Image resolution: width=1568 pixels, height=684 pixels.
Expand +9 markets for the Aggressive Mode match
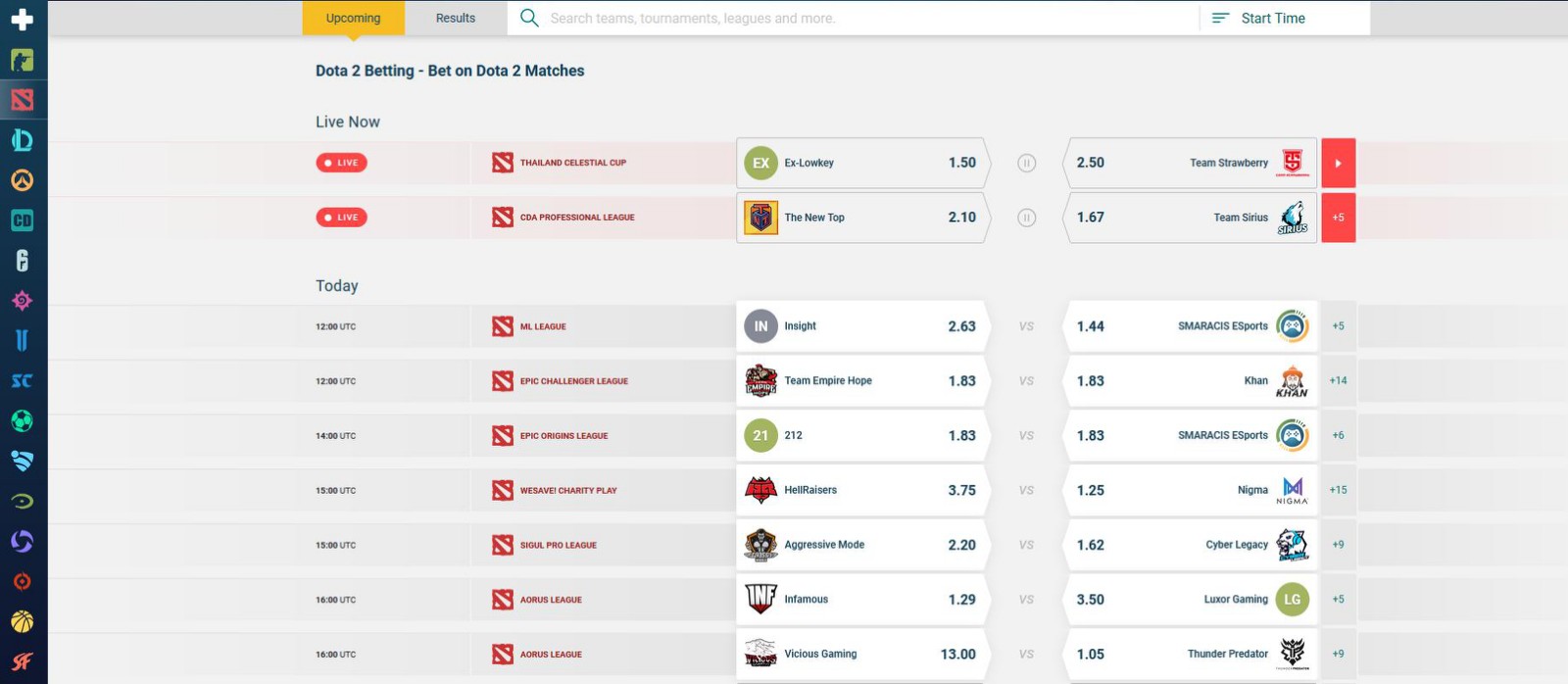pyautogui.click(x=1339, y=545)
